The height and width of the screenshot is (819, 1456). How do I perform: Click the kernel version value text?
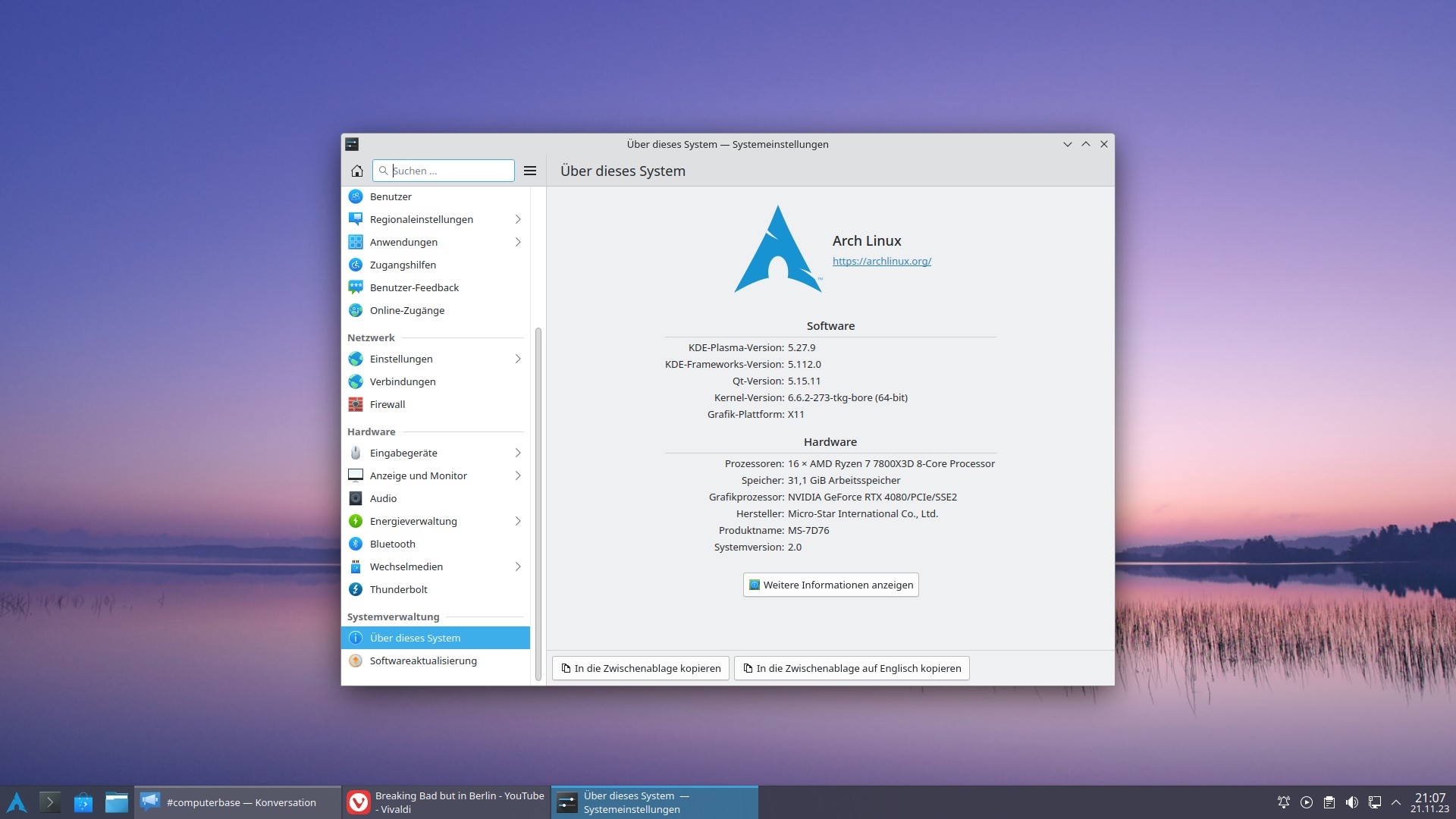tap(847, 397)
